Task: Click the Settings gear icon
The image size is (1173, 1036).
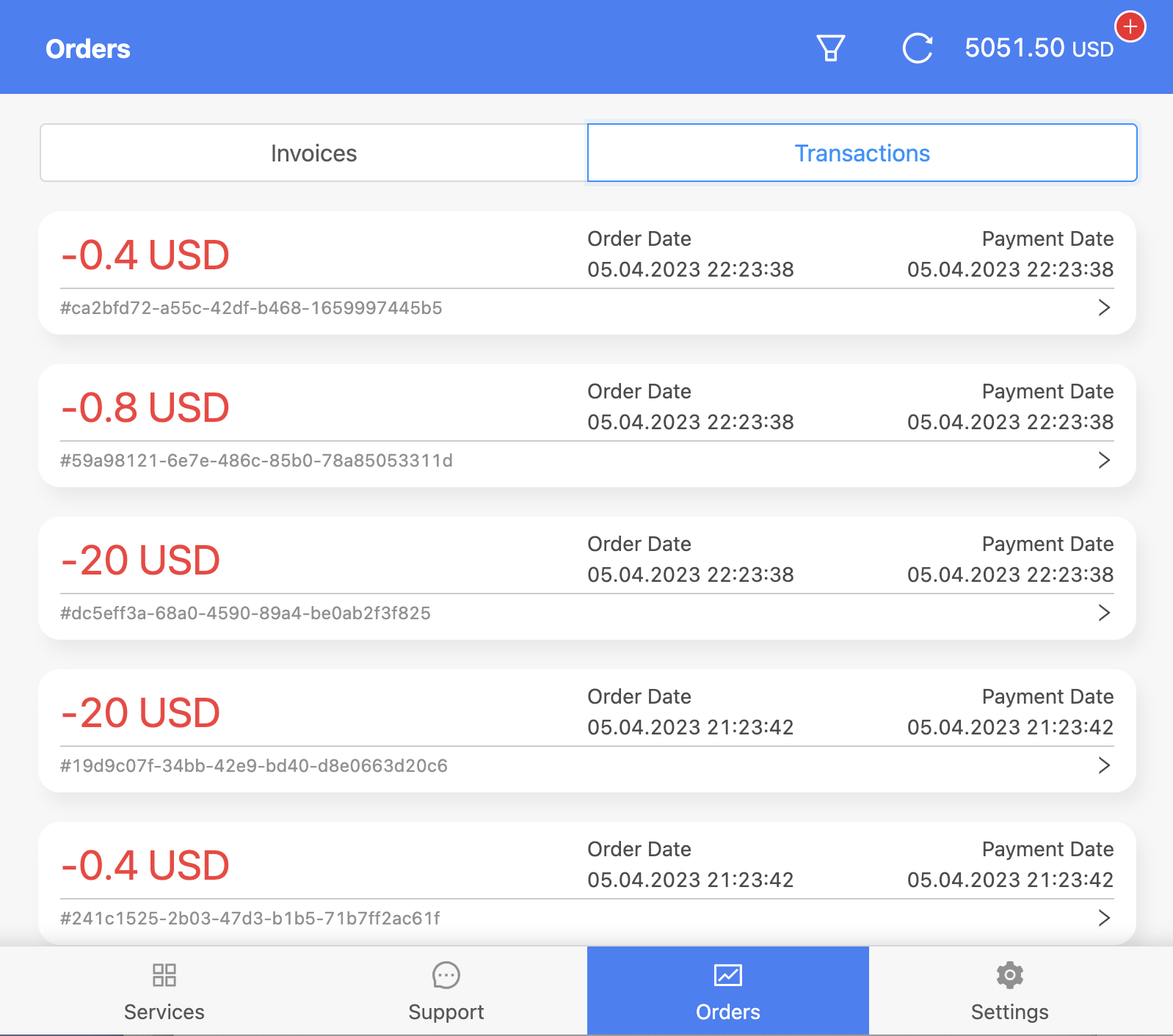Action: 1010,975
